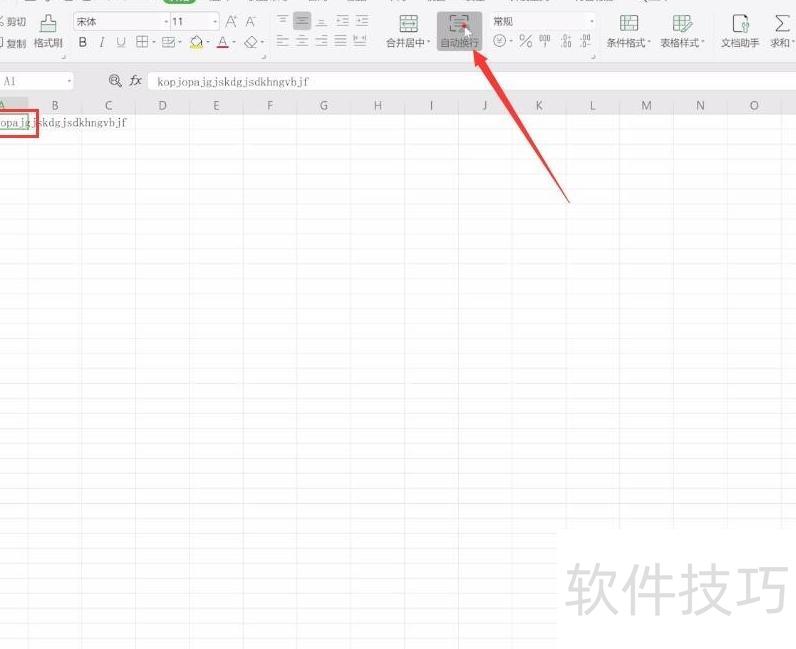Expand the borders dropdown arrow

point(153,43)
